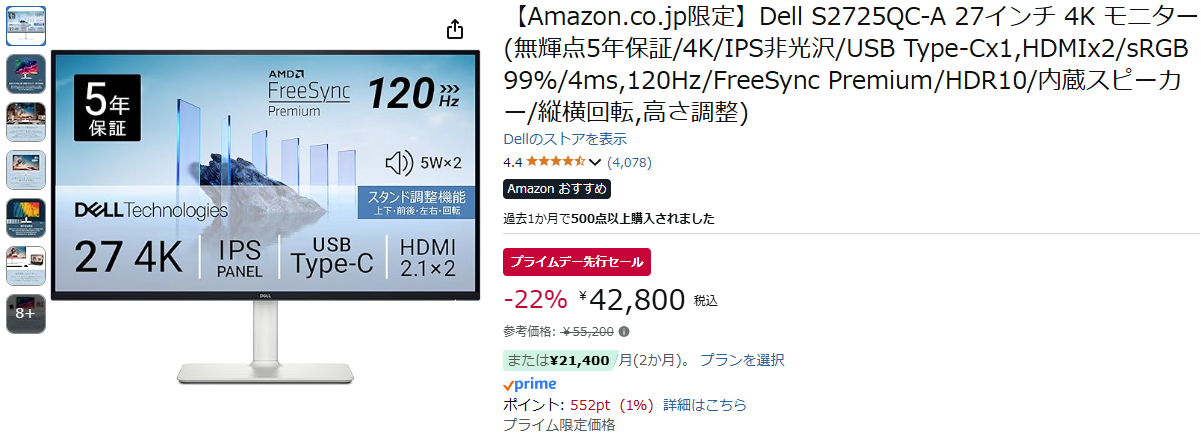Select the second product thumbnail
This screenshot has height=434, width=1201.
[x=26, y=73]
